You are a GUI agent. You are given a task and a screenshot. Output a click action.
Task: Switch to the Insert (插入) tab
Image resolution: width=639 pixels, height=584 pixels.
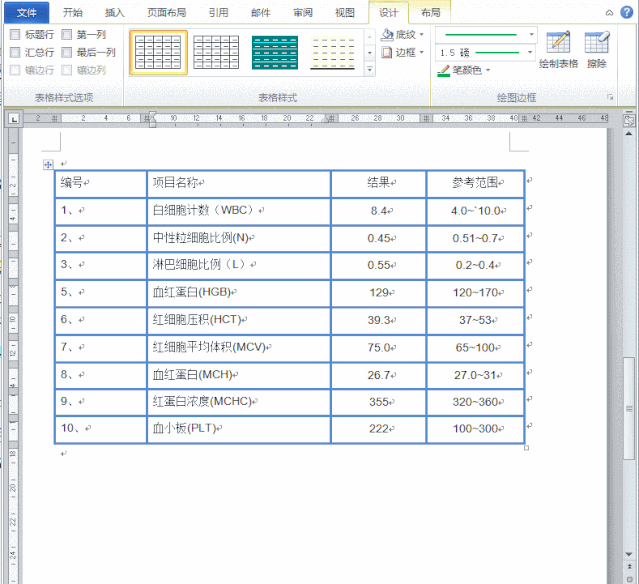pyautogui.click(x=115, y=13)
